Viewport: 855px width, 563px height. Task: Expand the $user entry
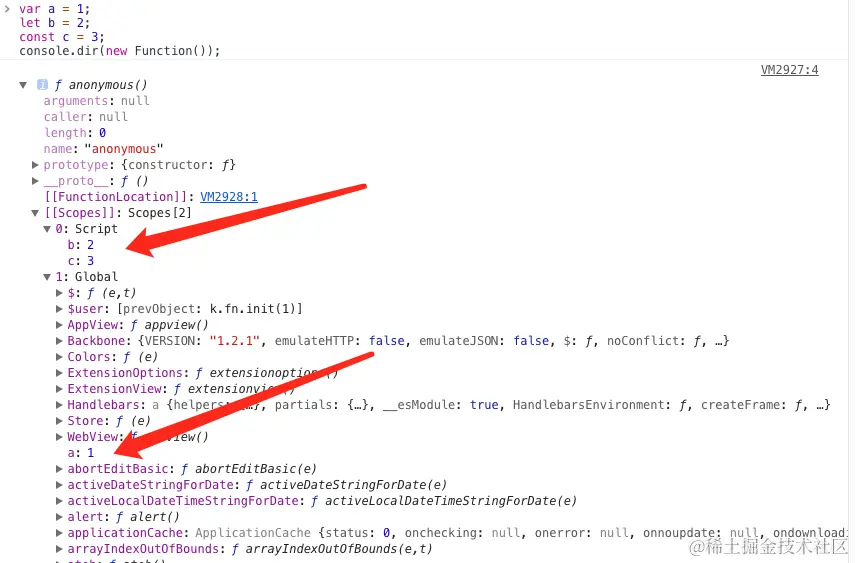point(59,309)
